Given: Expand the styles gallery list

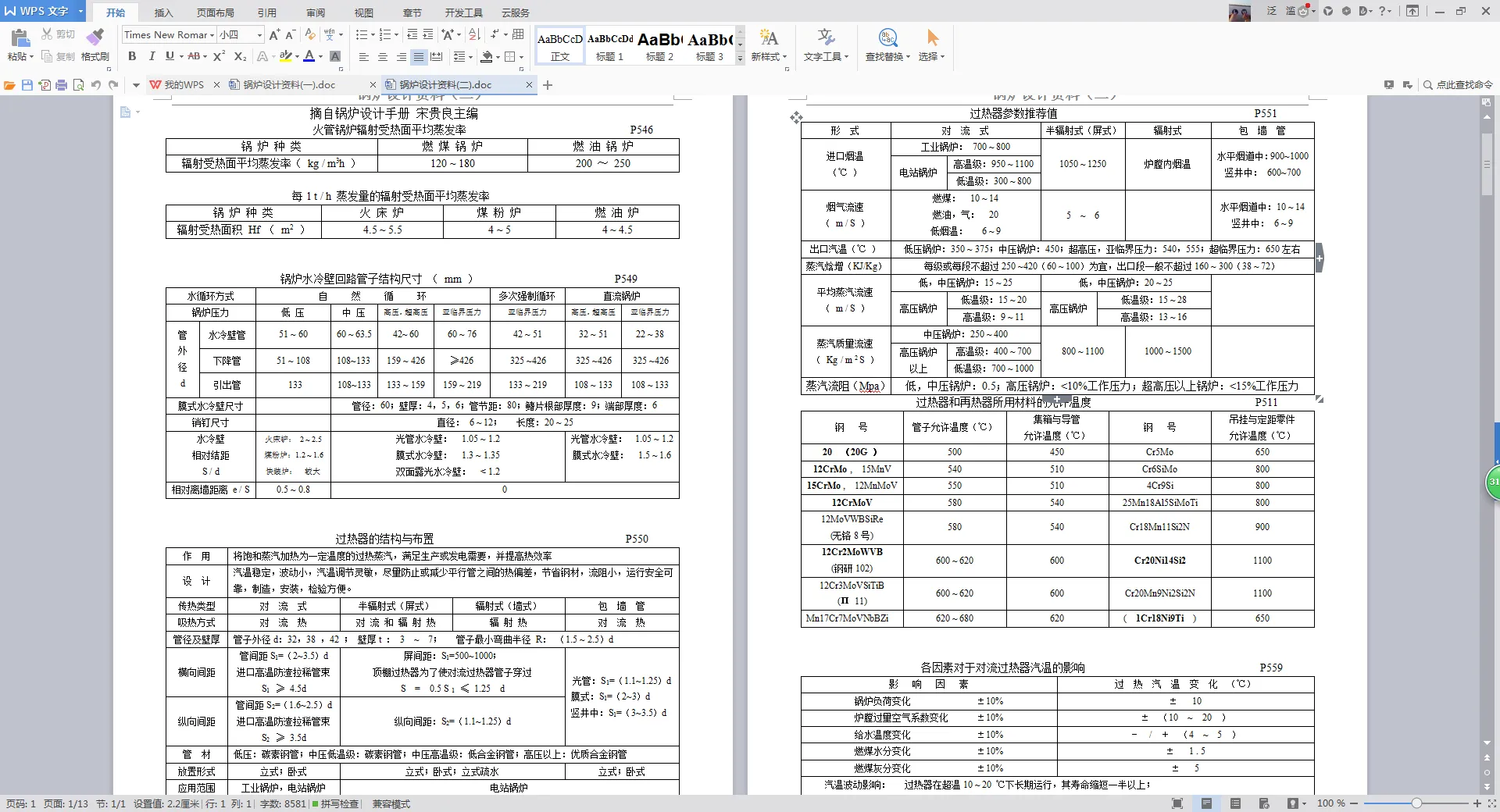Looking at the screenshot, I should [741, 58].
